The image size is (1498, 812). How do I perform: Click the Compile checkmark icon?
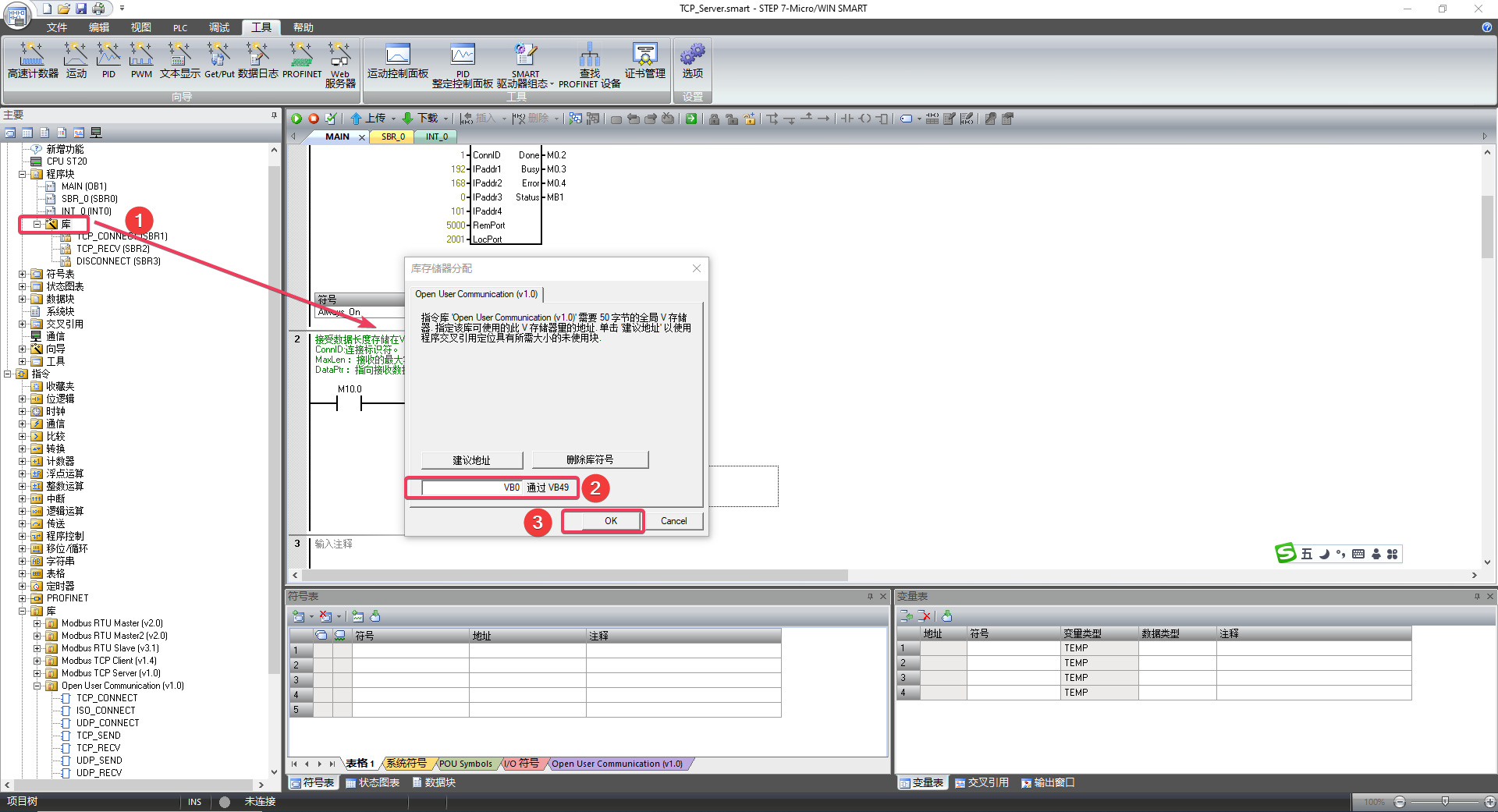[331, 119]
